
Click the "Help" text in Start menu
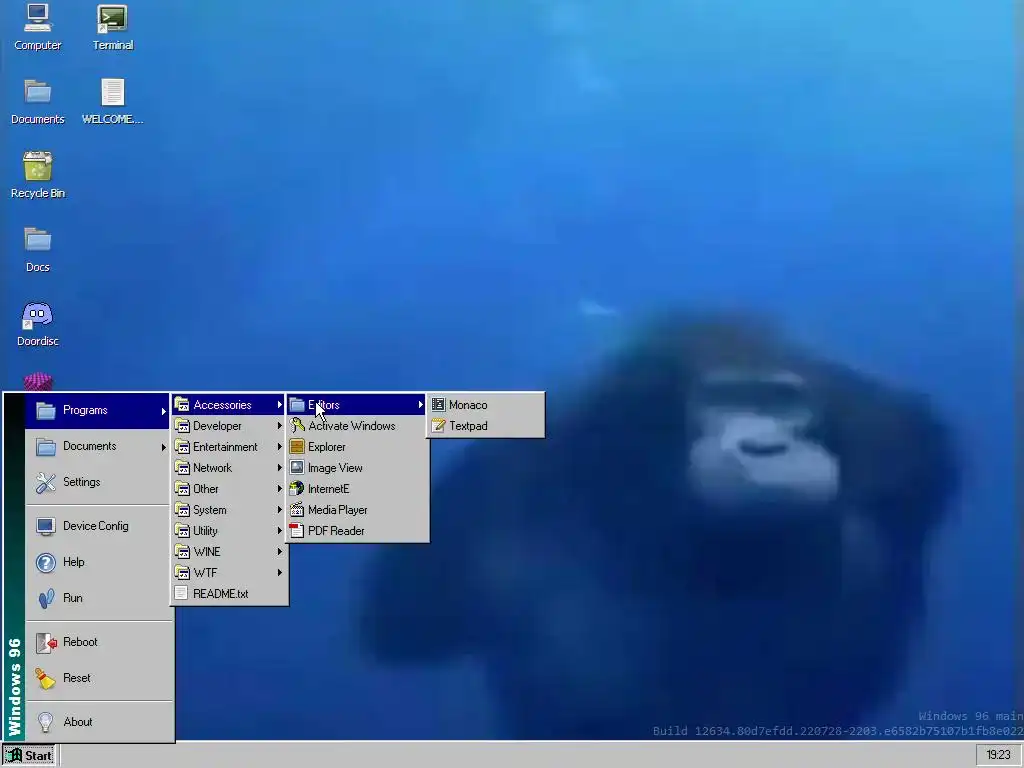pos(73,562)
